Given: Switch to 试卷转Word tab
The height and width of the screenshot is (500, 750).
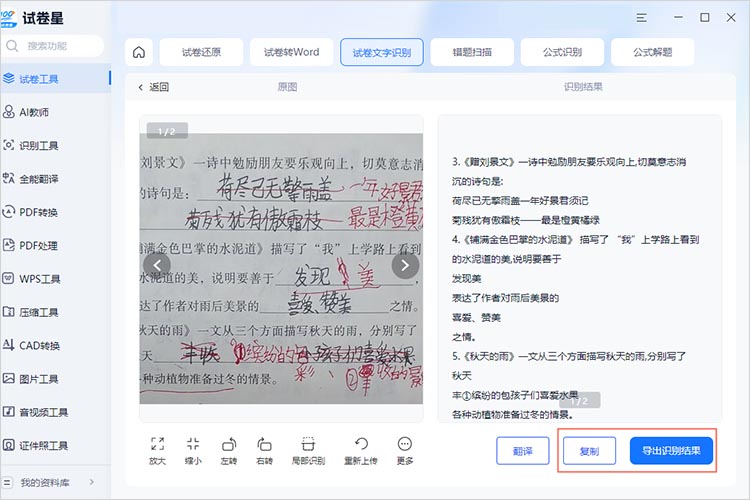Looking at the screenshot, I should [291, 52].
